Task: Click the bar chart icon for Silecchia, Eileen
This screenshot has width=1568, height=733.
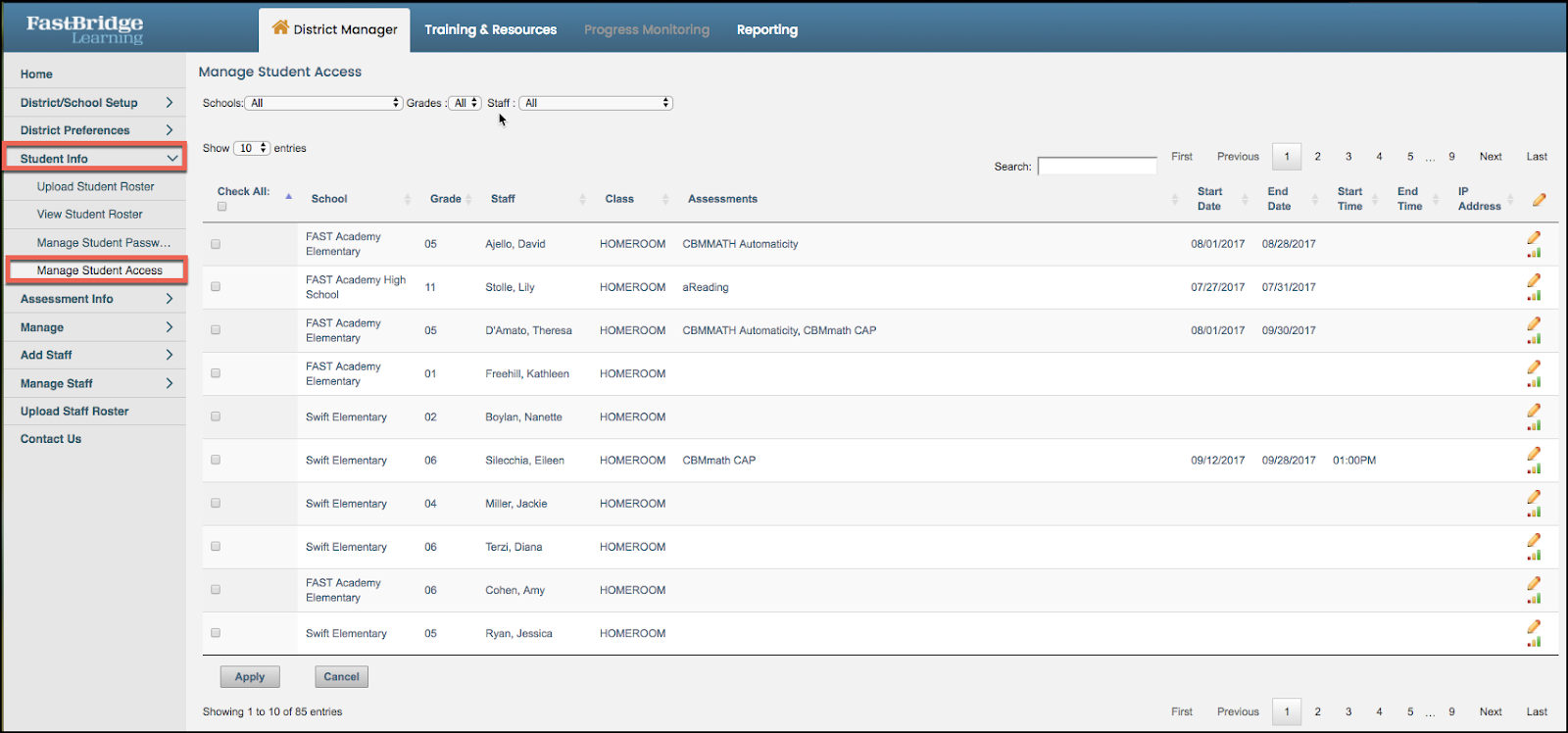Action: tap(1534, 468)
